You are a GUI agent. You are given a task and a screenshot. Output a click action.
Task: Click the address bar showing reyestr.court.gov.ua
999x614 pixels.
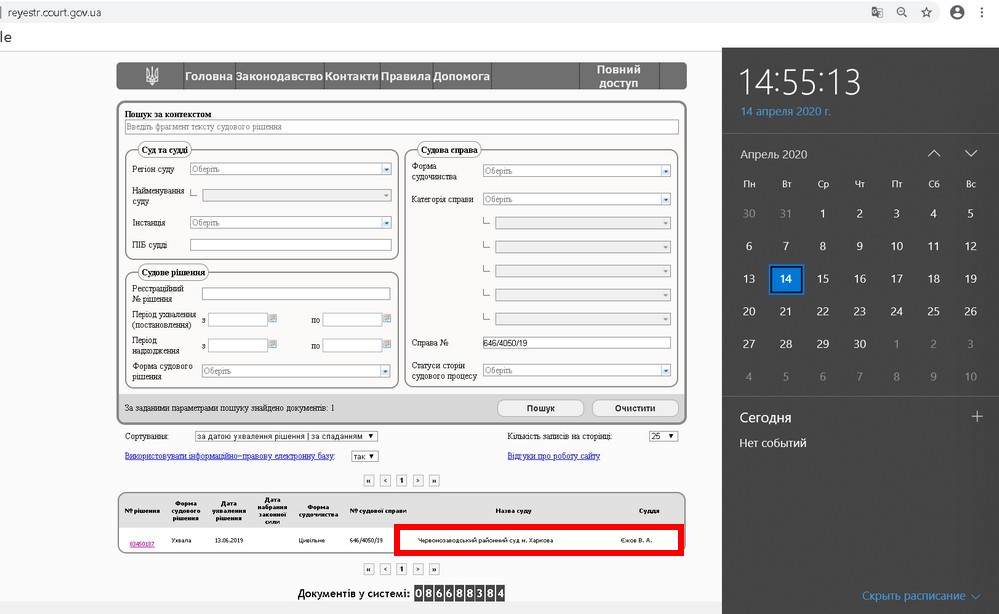coord(55,12)
